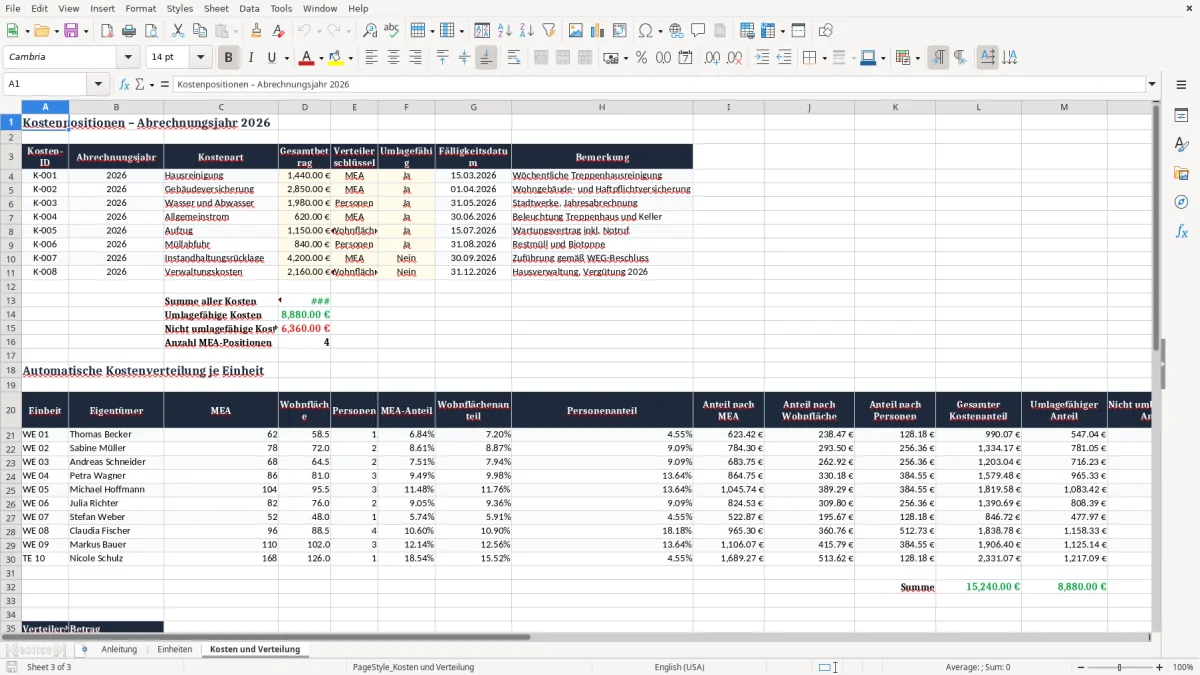Screen dimensions: 1200x675
Task: Click the Select Function sigma button
Action: (x=142, y=84)
